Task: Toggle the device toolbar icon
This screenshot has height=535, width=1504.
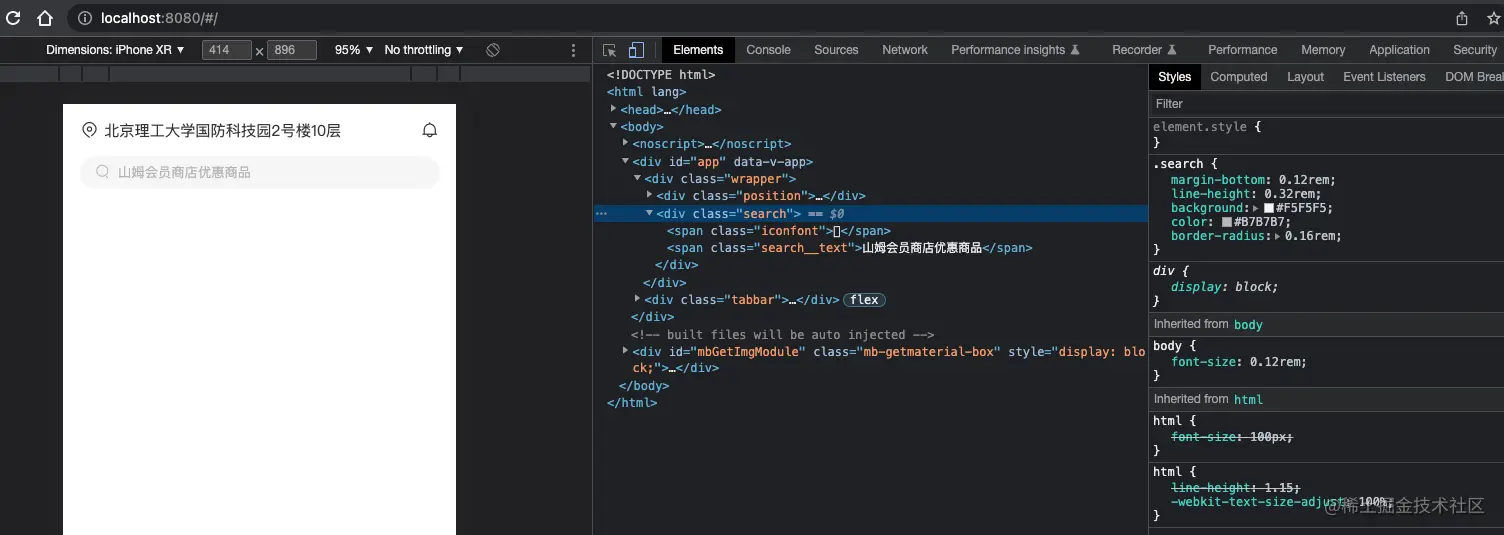Action: 636,50
